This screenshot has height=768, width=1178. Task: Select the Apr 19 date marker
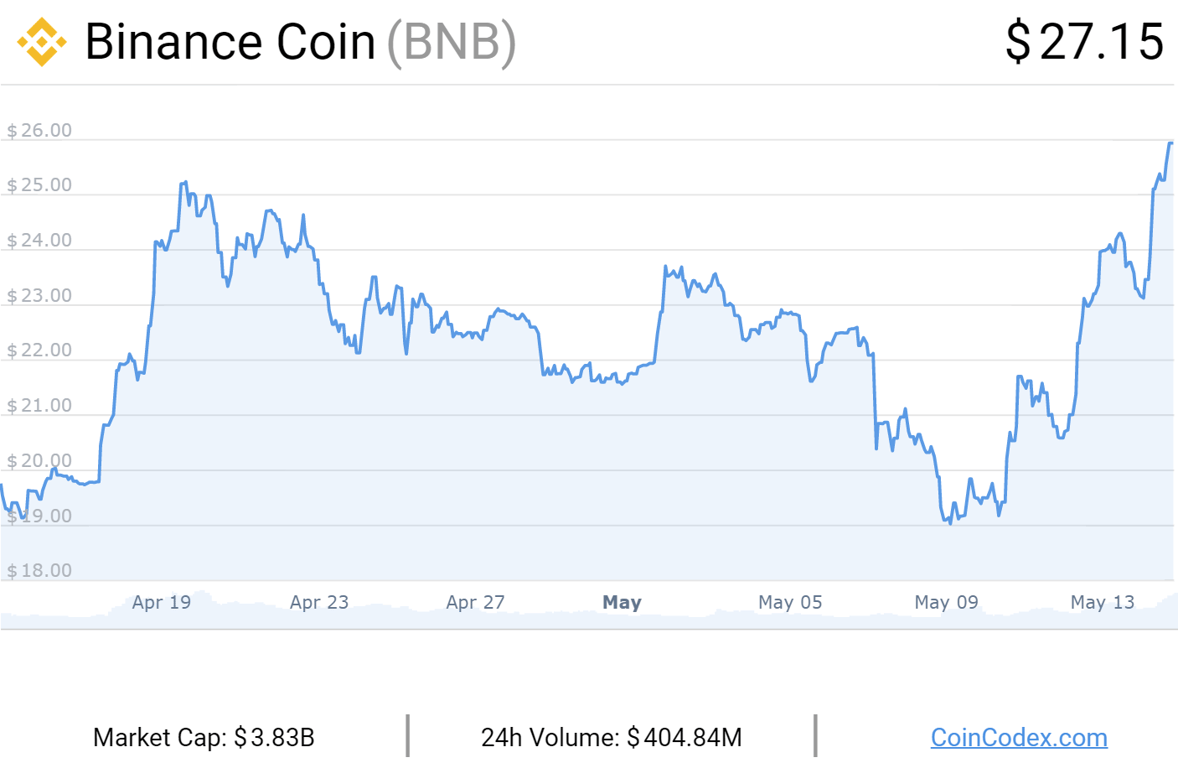click(162, 602)
